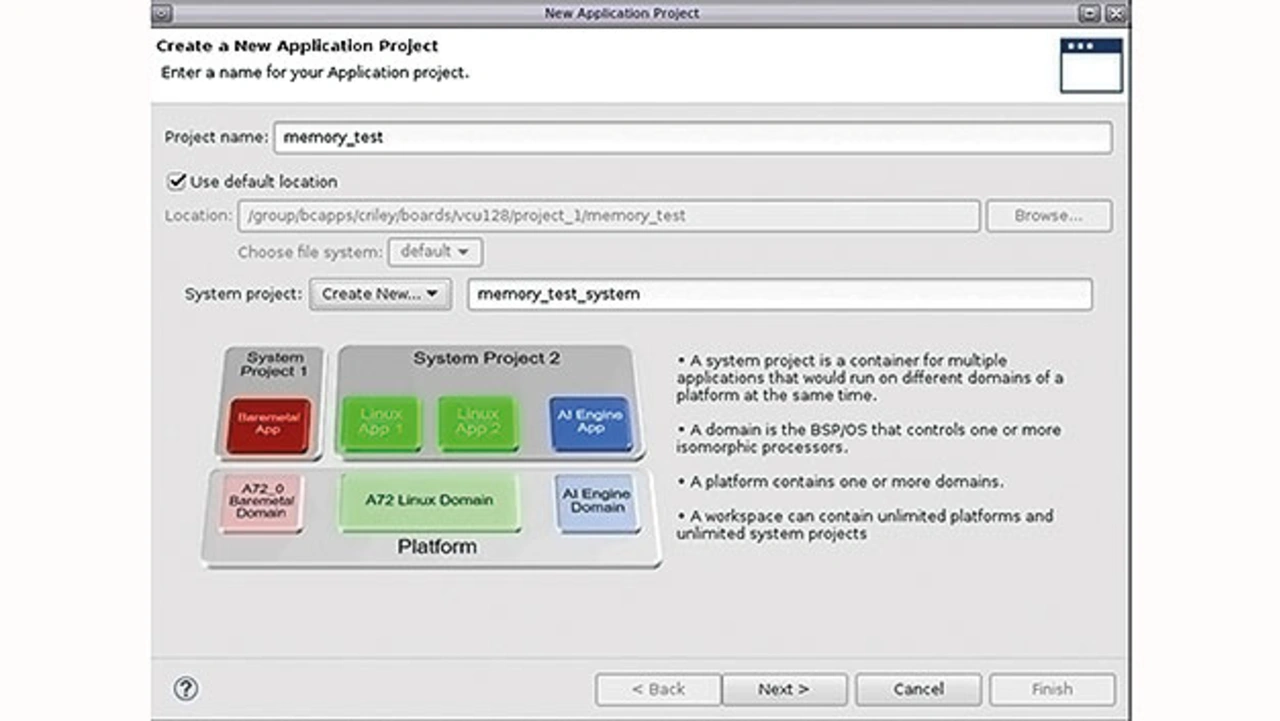
Task: Open the Choose file system dropdown
Action: click(435, 252)
